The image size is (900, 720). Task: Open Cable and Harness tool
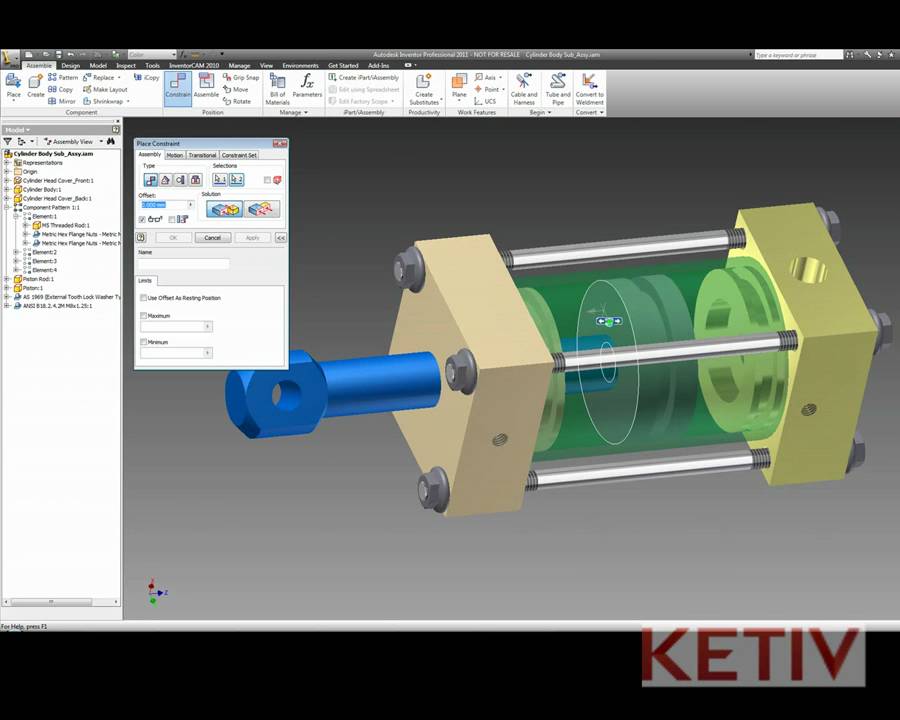(x=523, y=89)
